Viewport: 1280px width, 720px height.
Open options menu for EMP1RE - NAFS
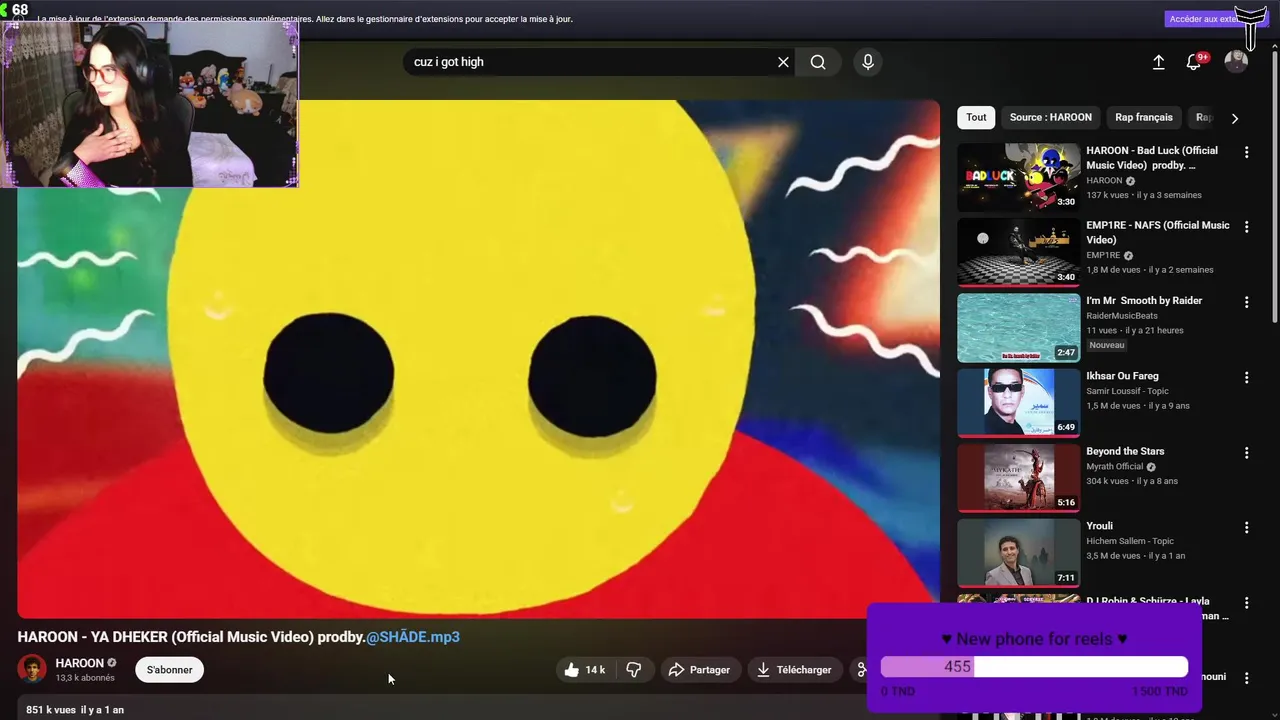[x=1246, y=227]
